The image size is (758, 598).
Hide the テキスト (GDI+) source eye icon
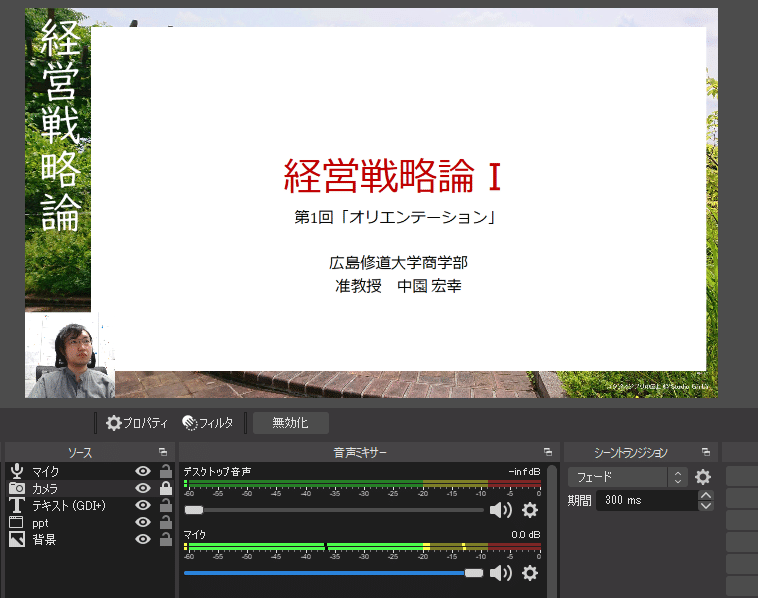point(143,505)
